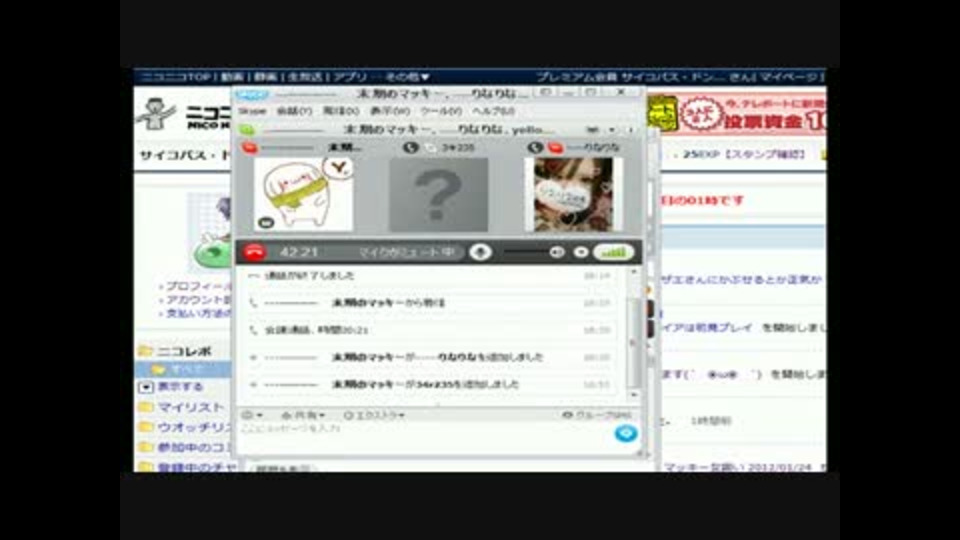Hang up the Skype call with red button
The height and width of the screenshot is (540, 960).
click(x=254, y=252)
